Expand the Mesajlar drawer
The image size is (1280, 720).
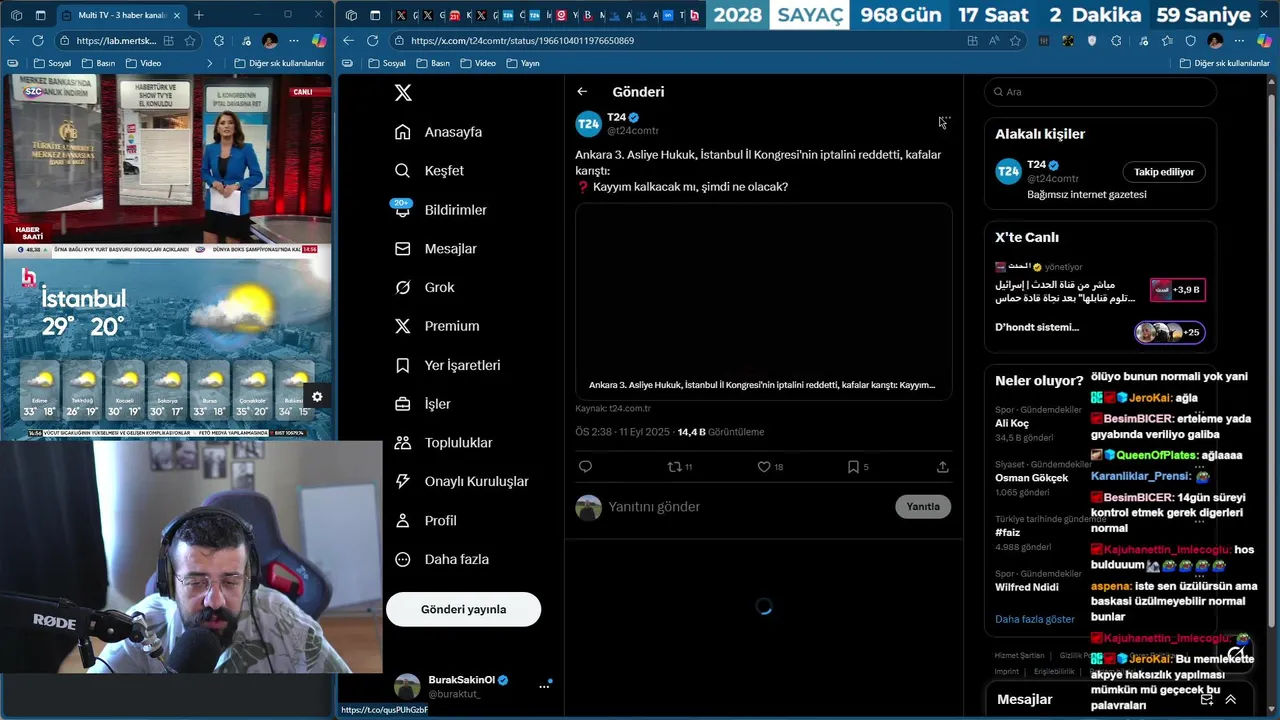point(1230,700)
